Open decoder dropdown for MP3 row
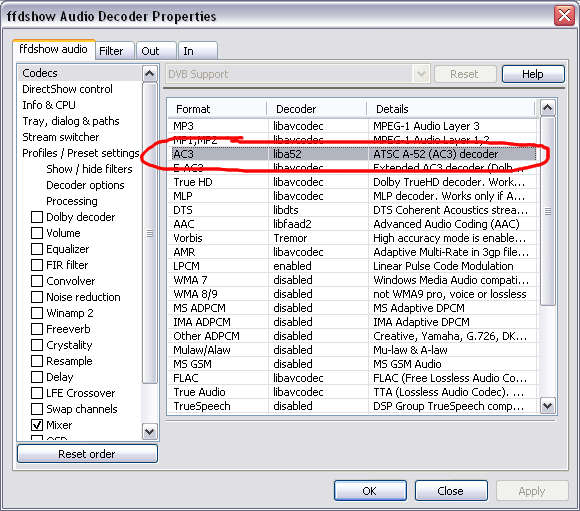 click(318, 126)
